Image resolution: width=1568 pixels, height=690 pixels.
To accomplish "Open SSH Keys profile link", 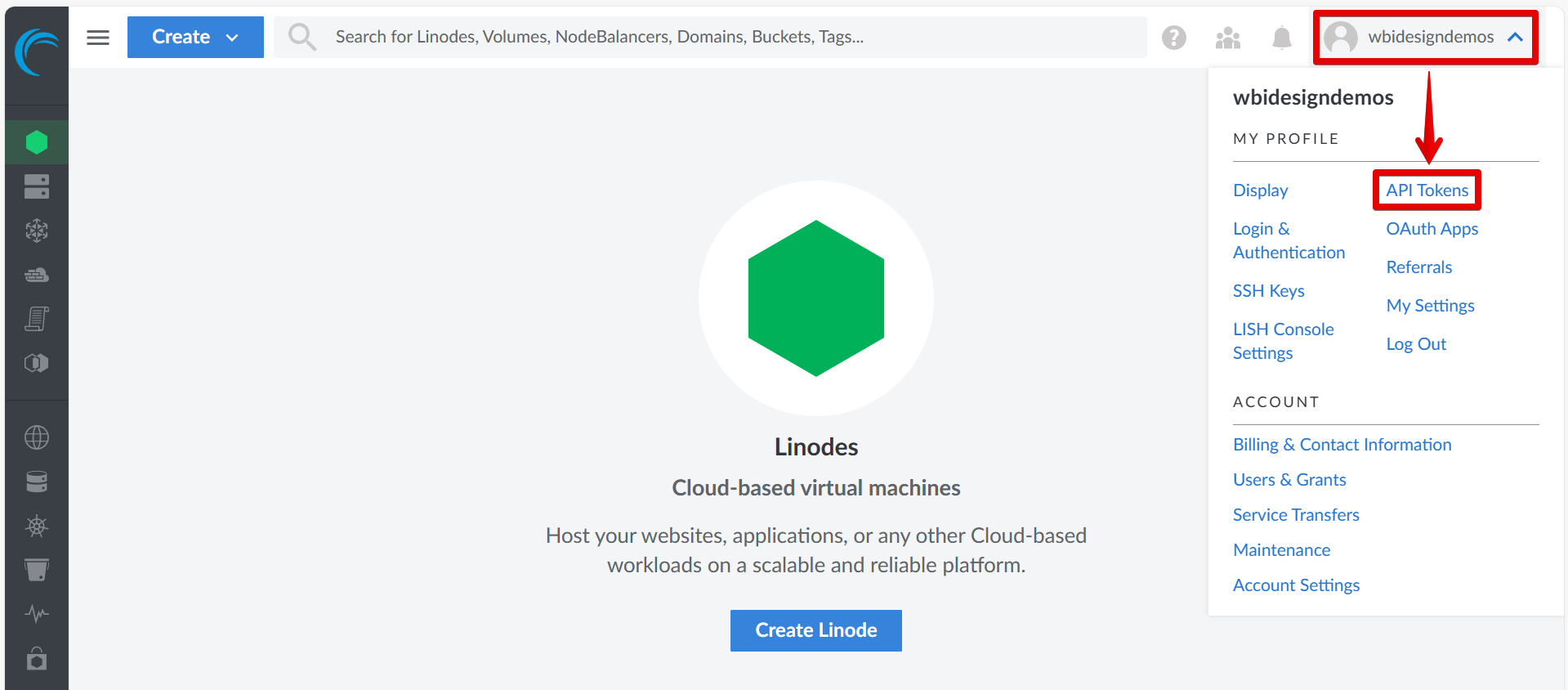I will 1268,291.
